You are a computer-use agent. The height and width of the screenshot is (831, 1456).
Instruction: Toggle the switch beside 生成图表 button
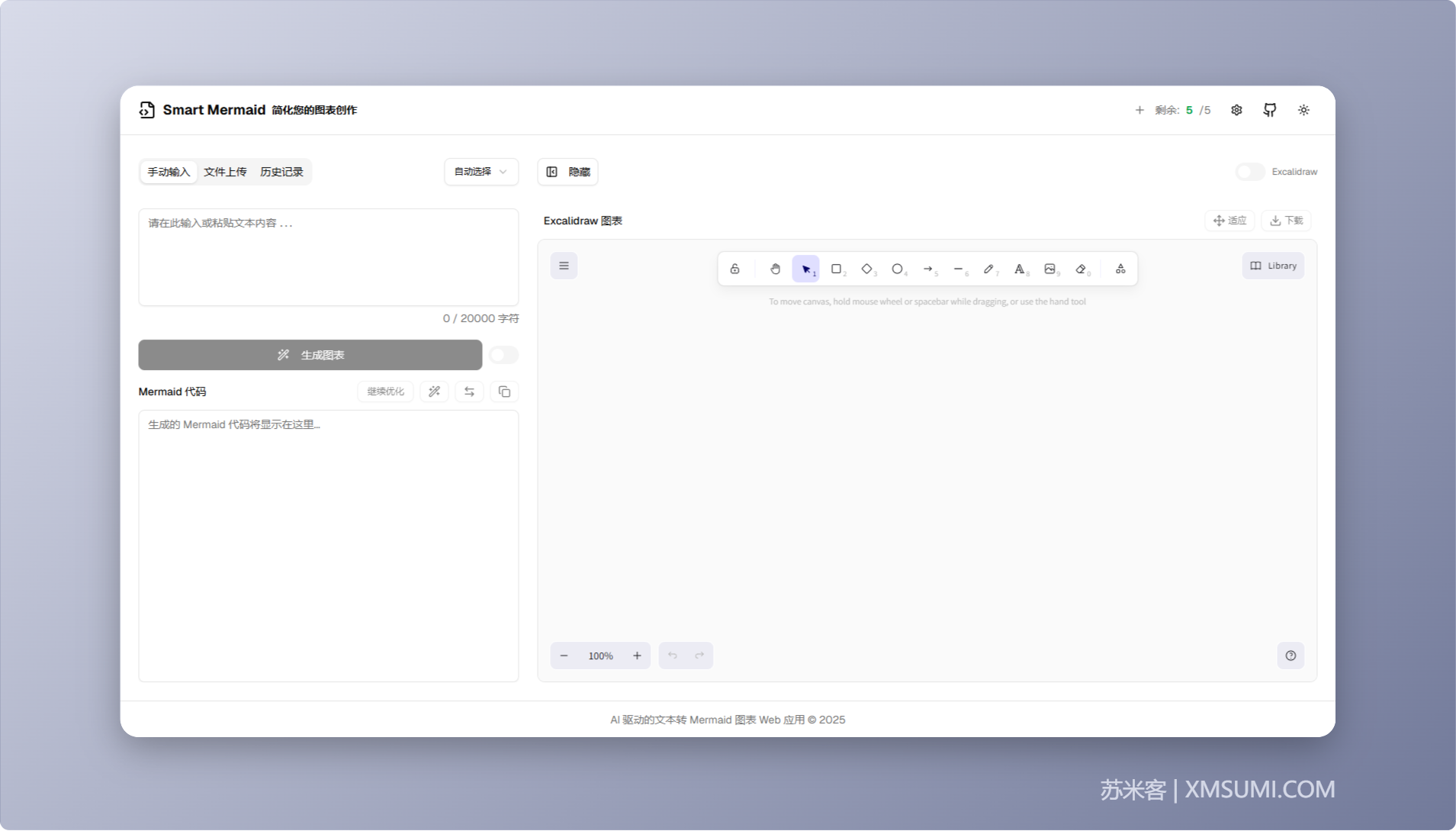pyautogui.click(x=503, y=355)
